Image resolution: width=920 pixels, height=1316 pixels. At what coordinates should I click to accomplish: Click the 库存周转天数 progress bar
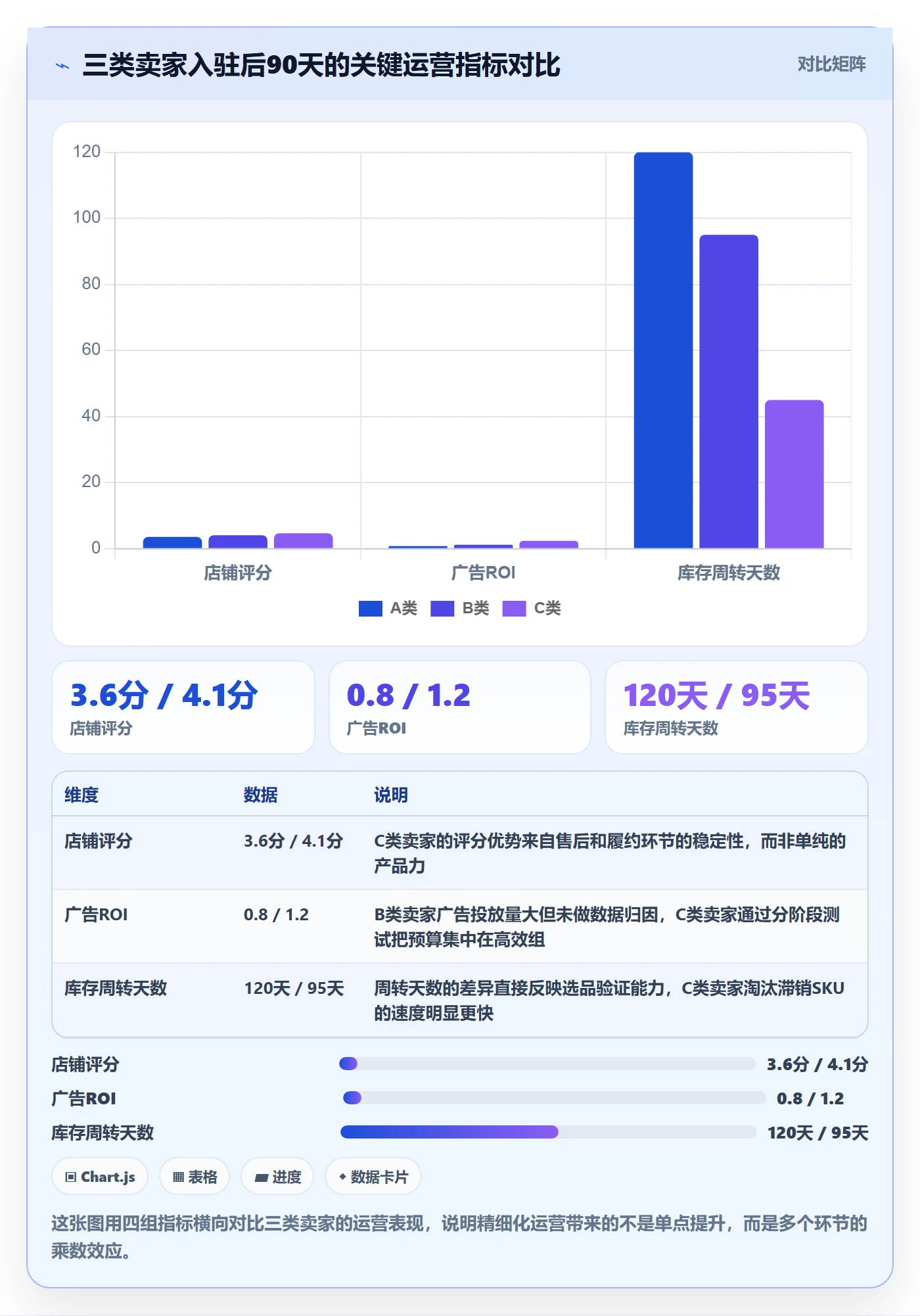(548, 1132)
